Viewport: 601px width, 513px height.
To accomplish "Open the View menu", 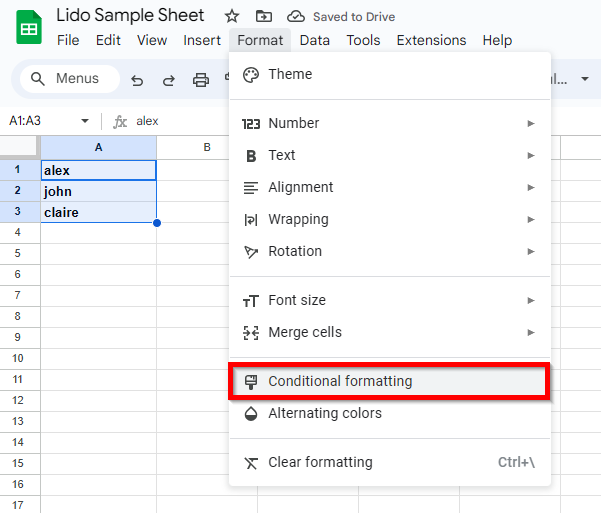I will [x=152, y=40].
